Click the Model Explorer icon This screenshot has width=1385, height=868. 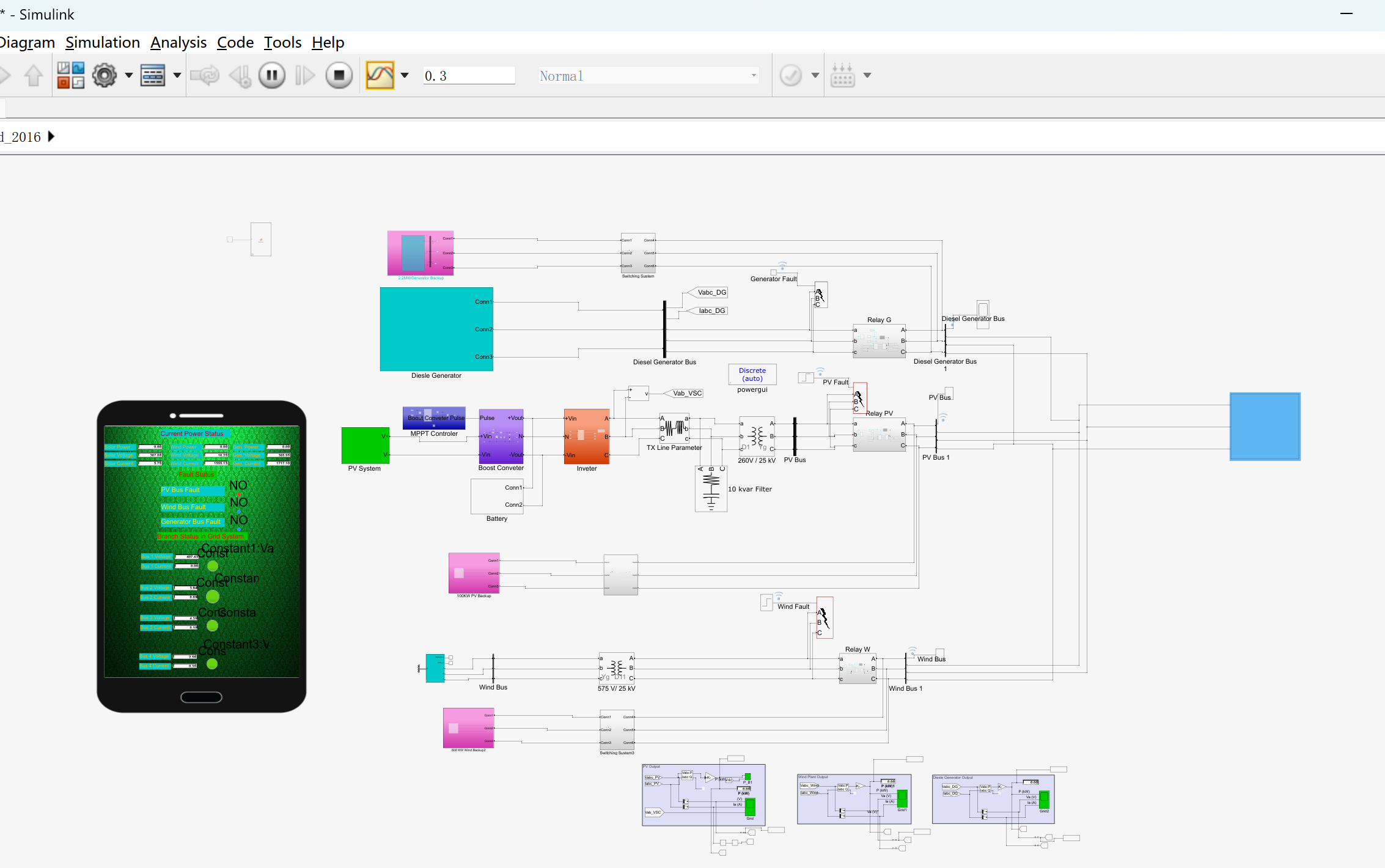click(152, 75)
